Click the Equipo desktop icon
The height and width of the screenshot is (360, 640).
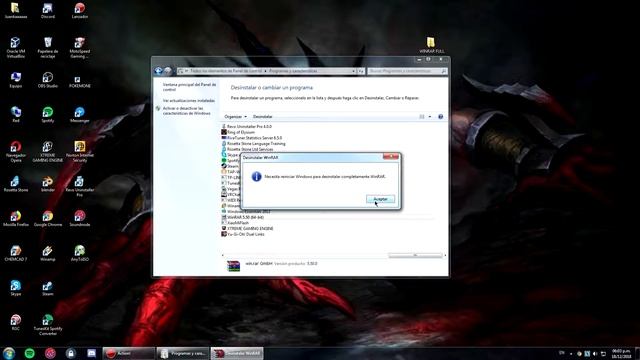click(x=16, y=80)
